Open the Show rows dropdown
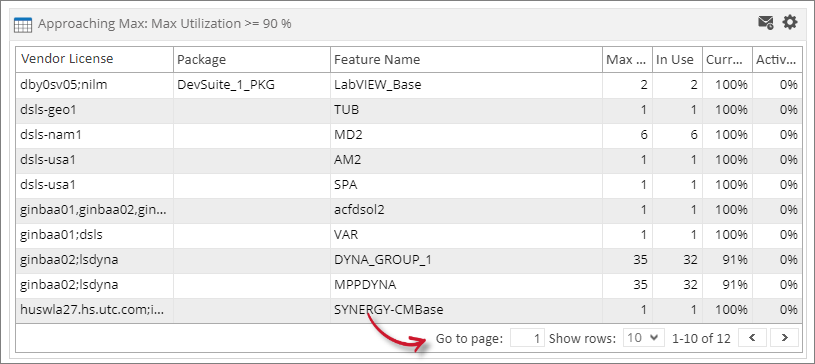 click(643, 338)
